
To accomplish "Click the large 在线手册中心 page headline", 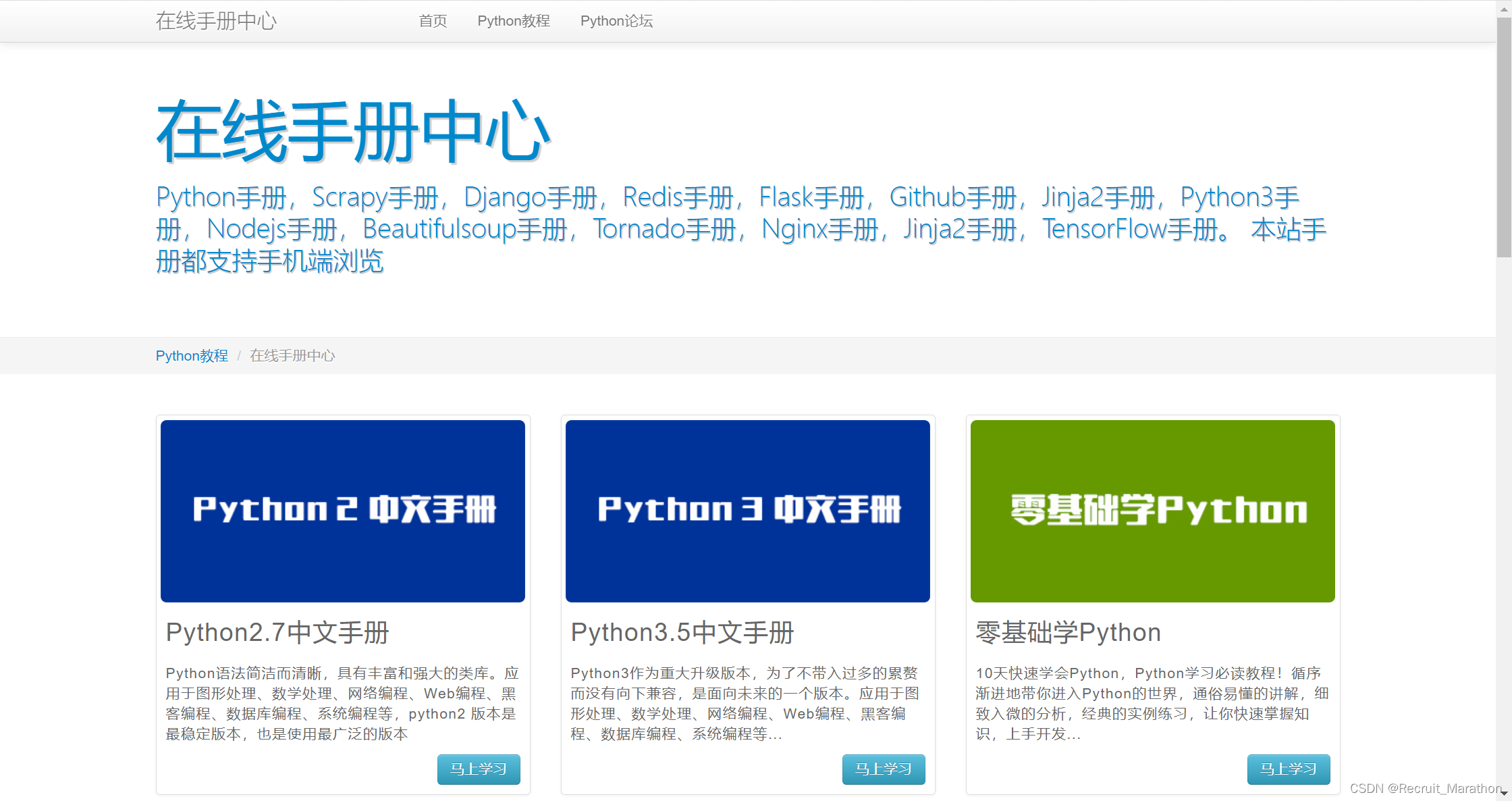I will click(354, 132).
